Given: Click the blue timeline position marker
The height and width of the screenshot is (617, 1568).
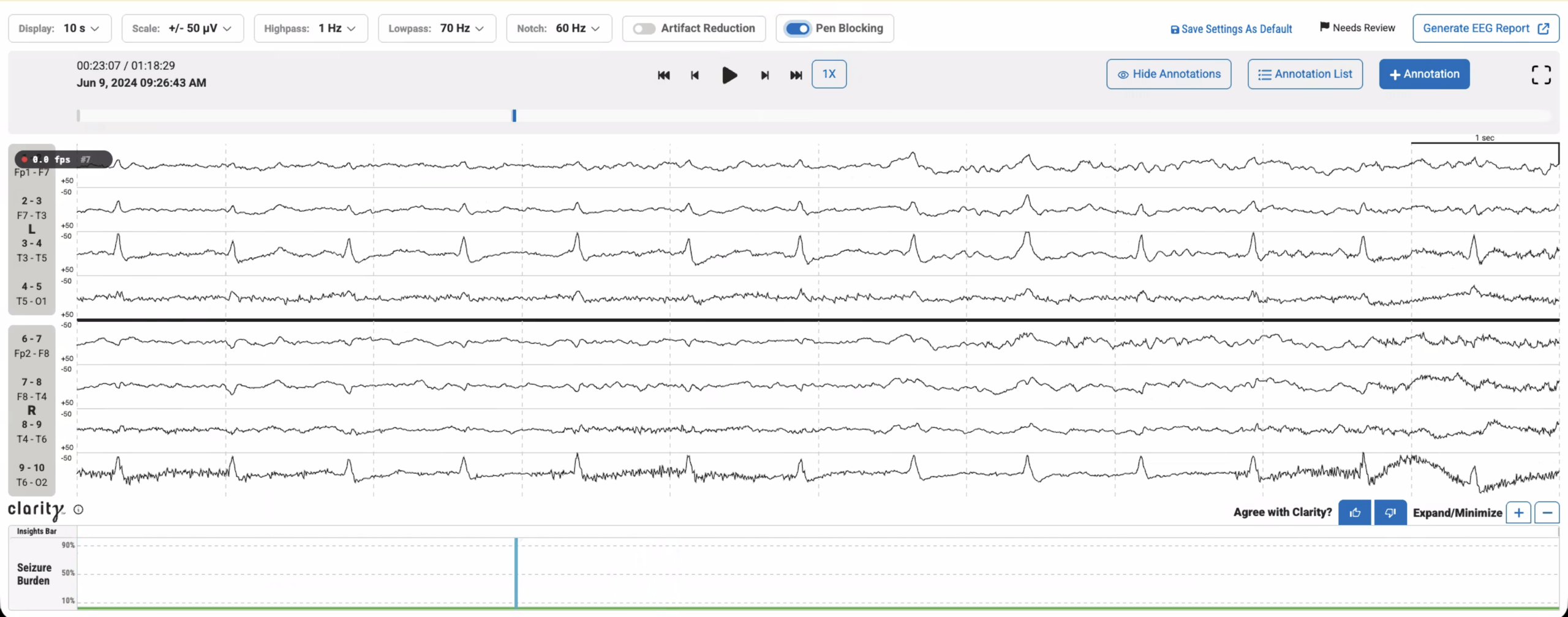Looking at the screenshot, I should [x=514, y=115].
